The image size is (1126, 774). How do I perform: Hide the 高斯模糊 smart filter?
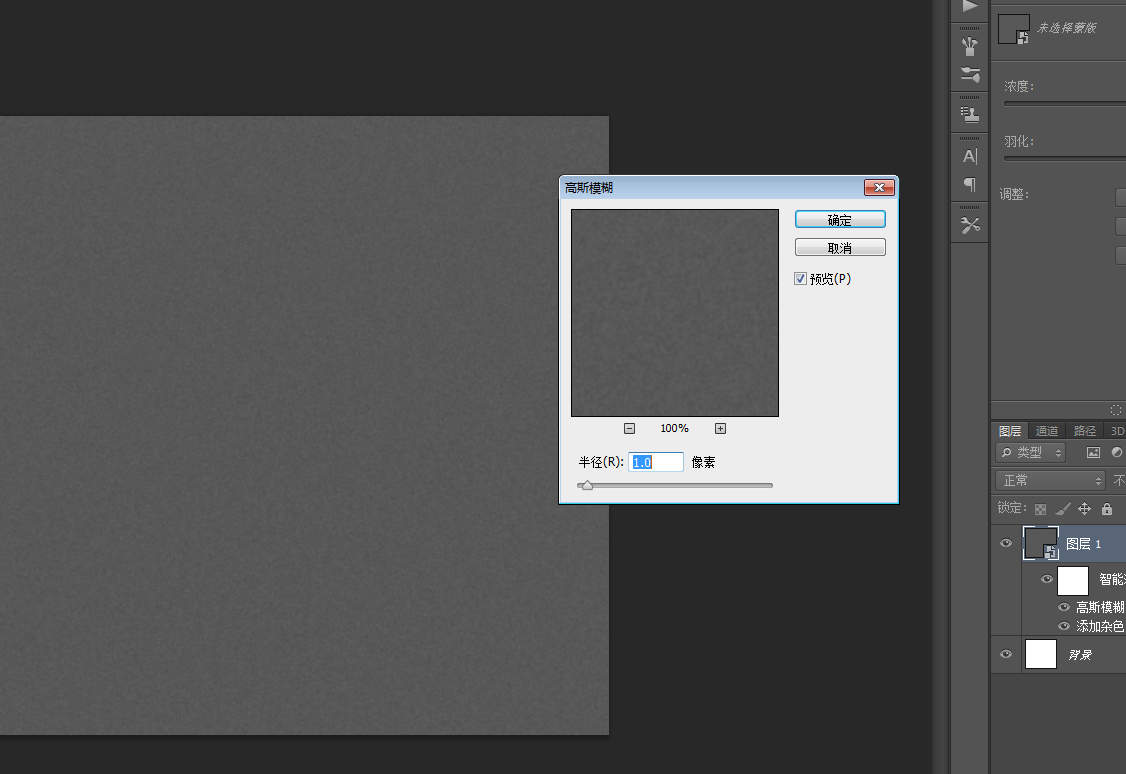[1064, 607]
